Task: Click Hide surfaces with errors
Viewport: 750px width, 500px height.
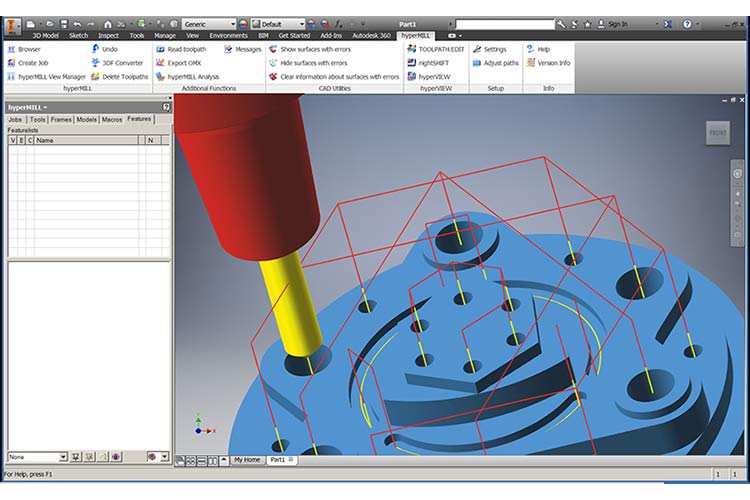Action: [308, 63]
